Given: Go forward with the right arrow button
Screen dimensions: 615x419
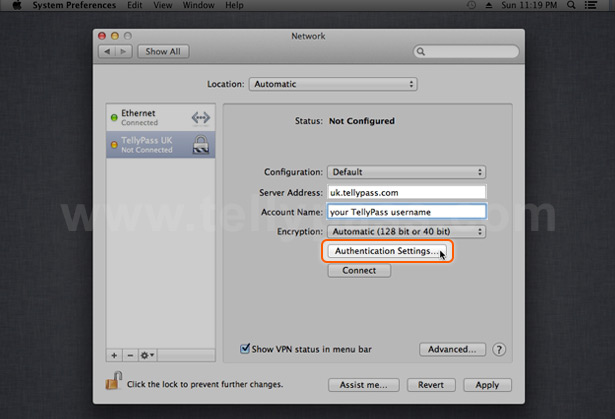Looking at the screenshot, I should pos(124,51).
